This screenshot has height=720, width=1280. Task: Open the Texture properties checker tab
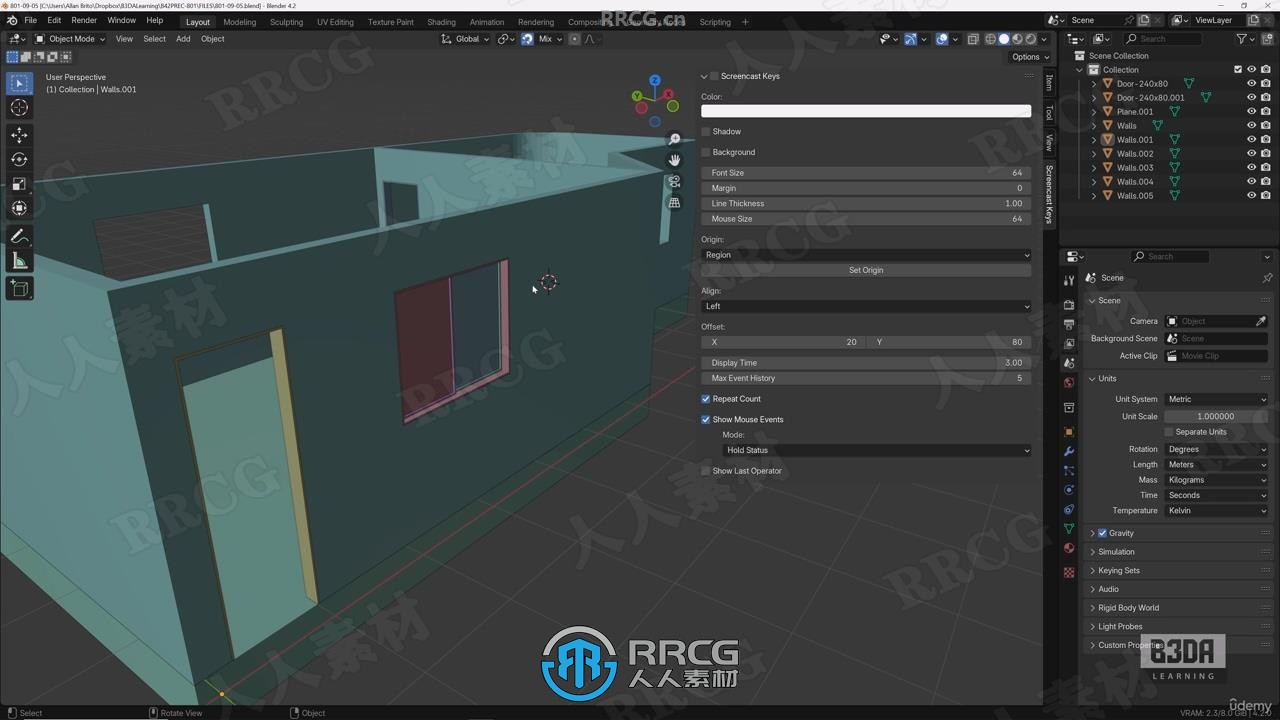pos(1069,573)
